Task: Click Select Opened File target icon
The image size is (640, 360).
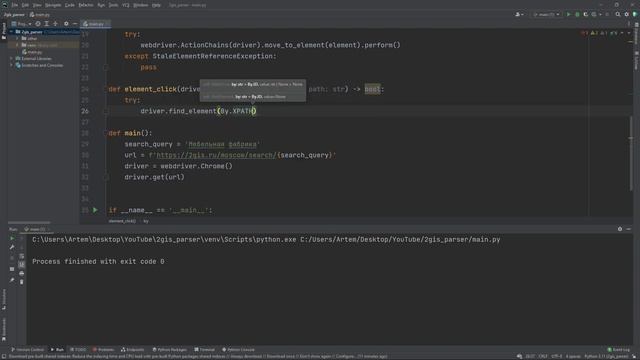Action: coord(38,24)
